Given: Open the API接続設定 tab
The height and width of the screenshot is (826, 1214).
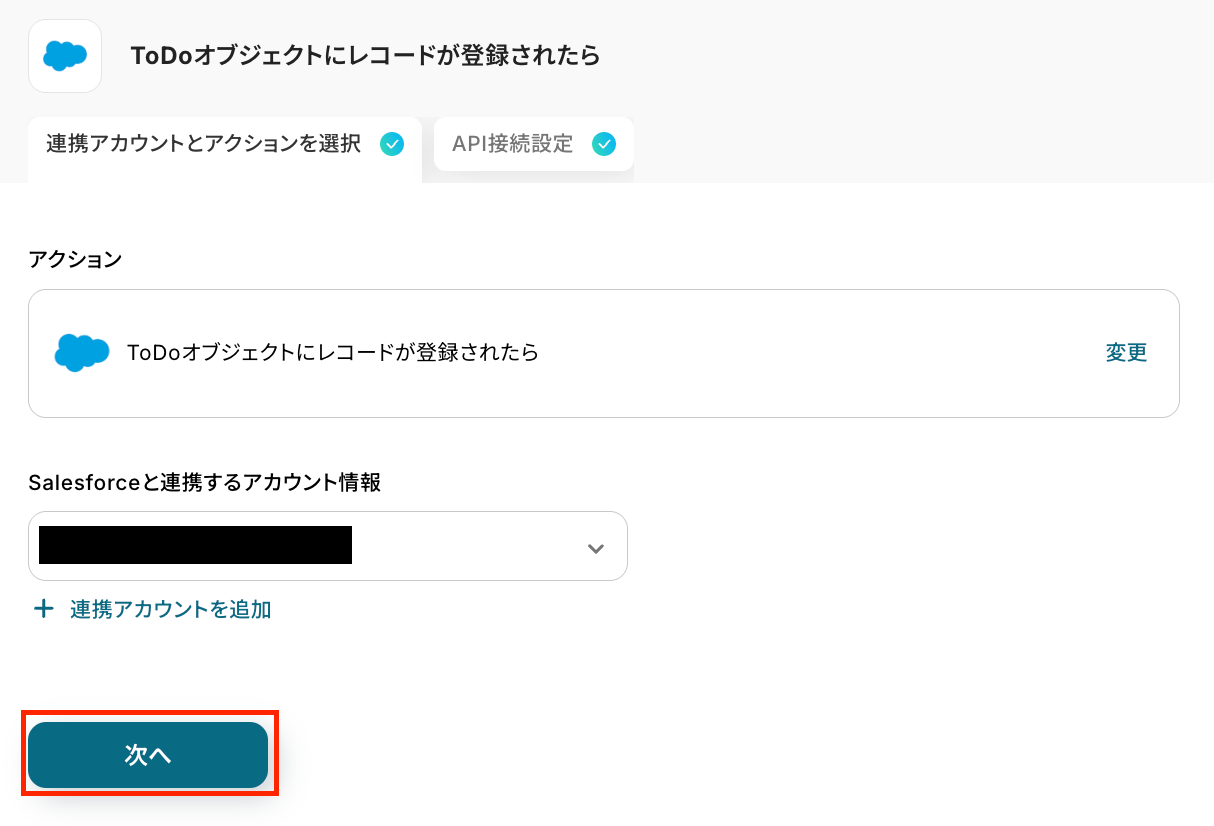Looking at the screenshot, I should click(x=512, y=144).
